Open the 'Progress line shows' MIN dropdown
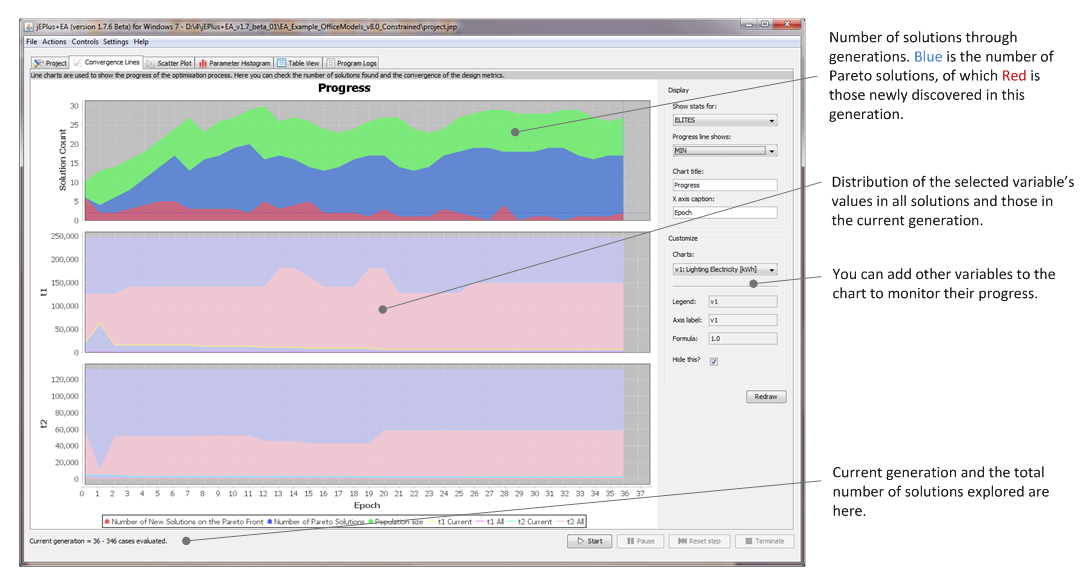The image size is (1089, 586). click(x=724, y=151)
